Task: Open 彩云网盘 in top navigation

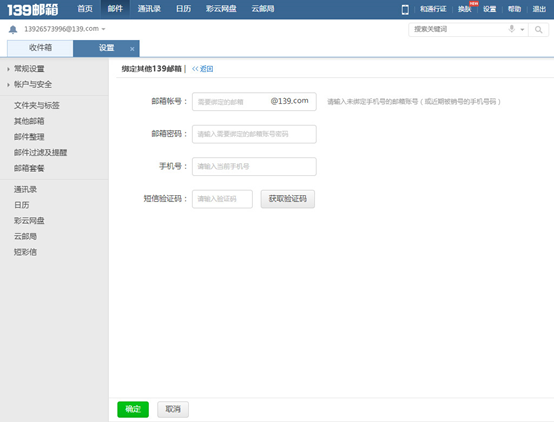Action: [x=221, y=9]
